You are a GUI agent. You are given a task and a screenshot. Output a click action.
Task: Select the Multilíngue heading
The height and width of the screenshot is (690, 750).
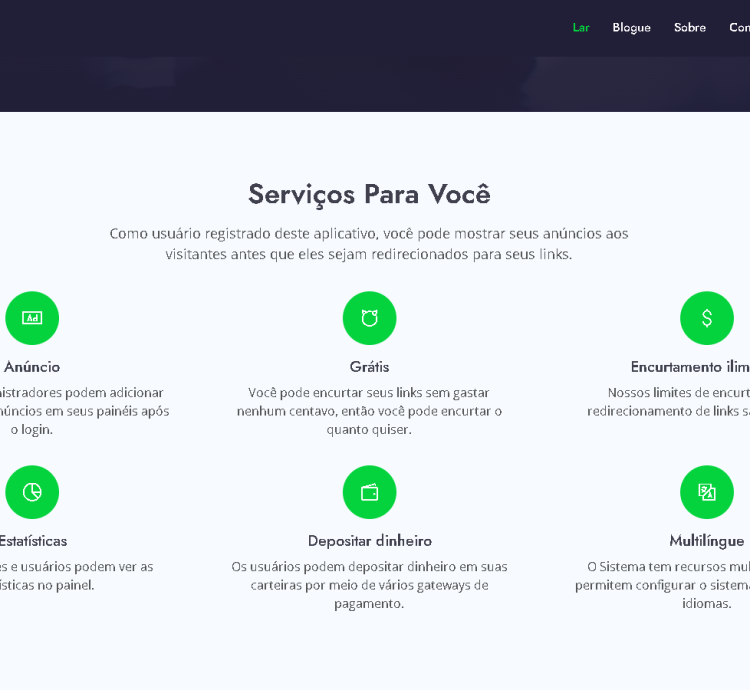[x=707, y=541]
